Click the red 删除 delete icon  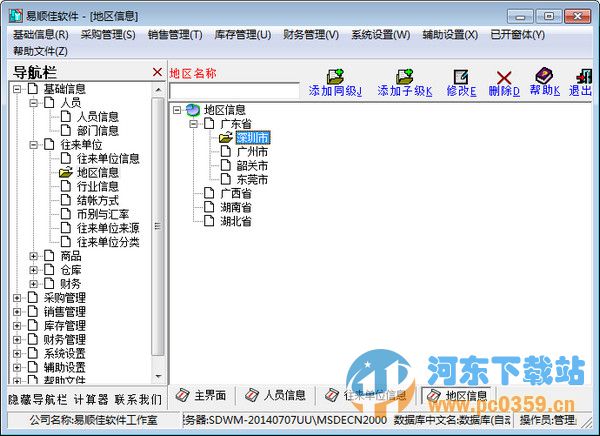pyautogui.click(x=504, y=77)
